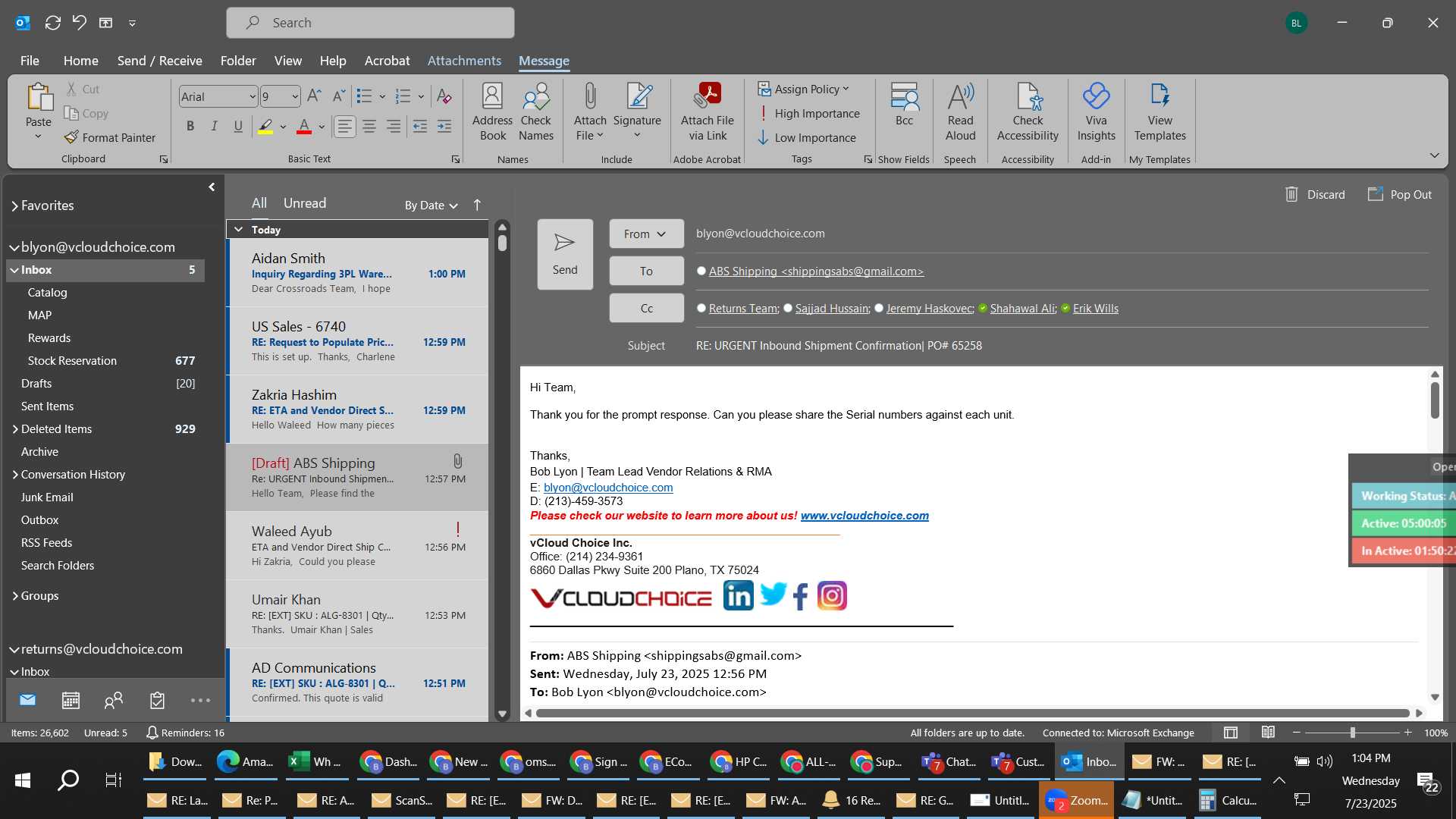Switch to Calendar view in navigation bar
This screenshot has width=1456, height=819.
(71, 701)
